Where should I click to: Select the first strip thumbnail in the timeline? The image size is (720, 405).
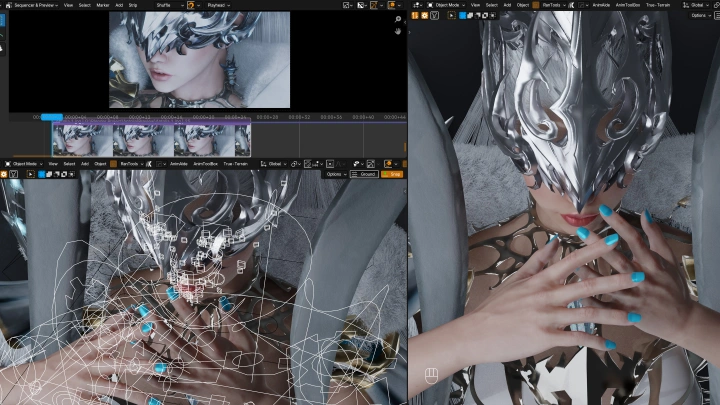click(x=82, y=140)
